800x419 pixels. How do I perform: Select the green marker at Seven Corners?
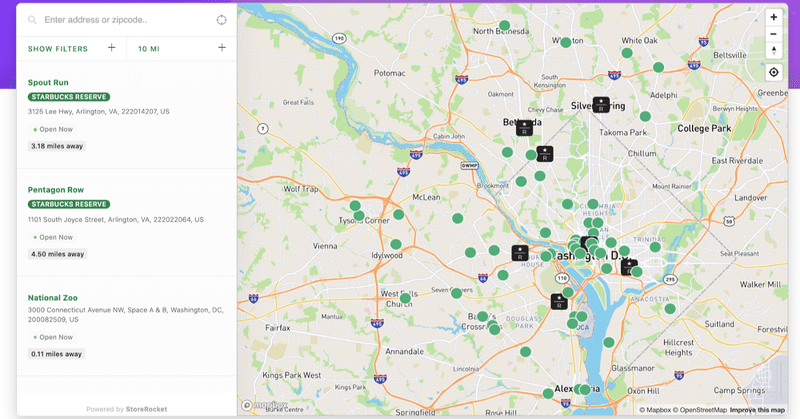tap(457, 293)
